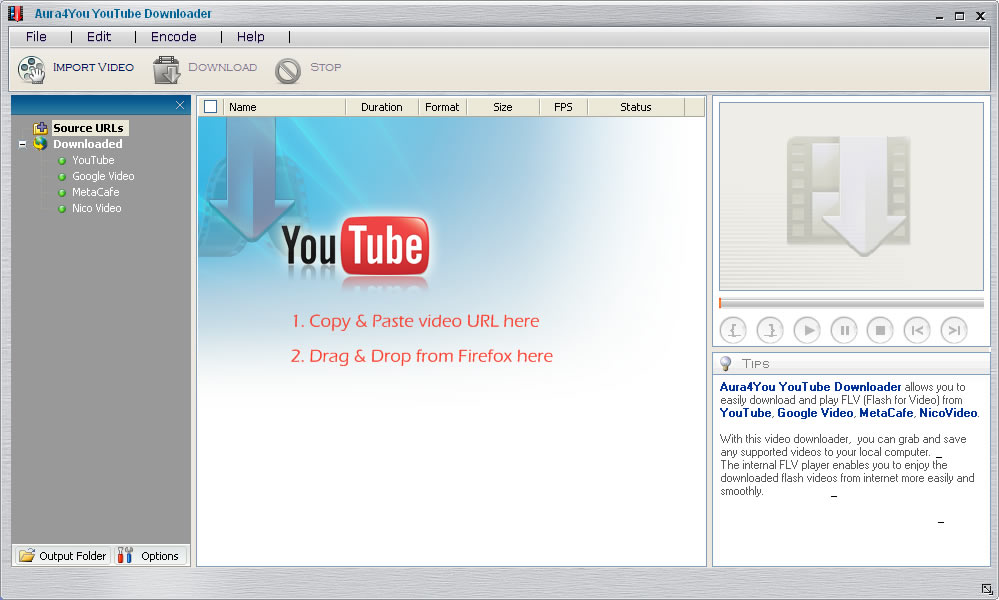Play the video in preview player
The height and width of the screenshot is (600, 999).
pyautogui.click(x=807, y=331)
